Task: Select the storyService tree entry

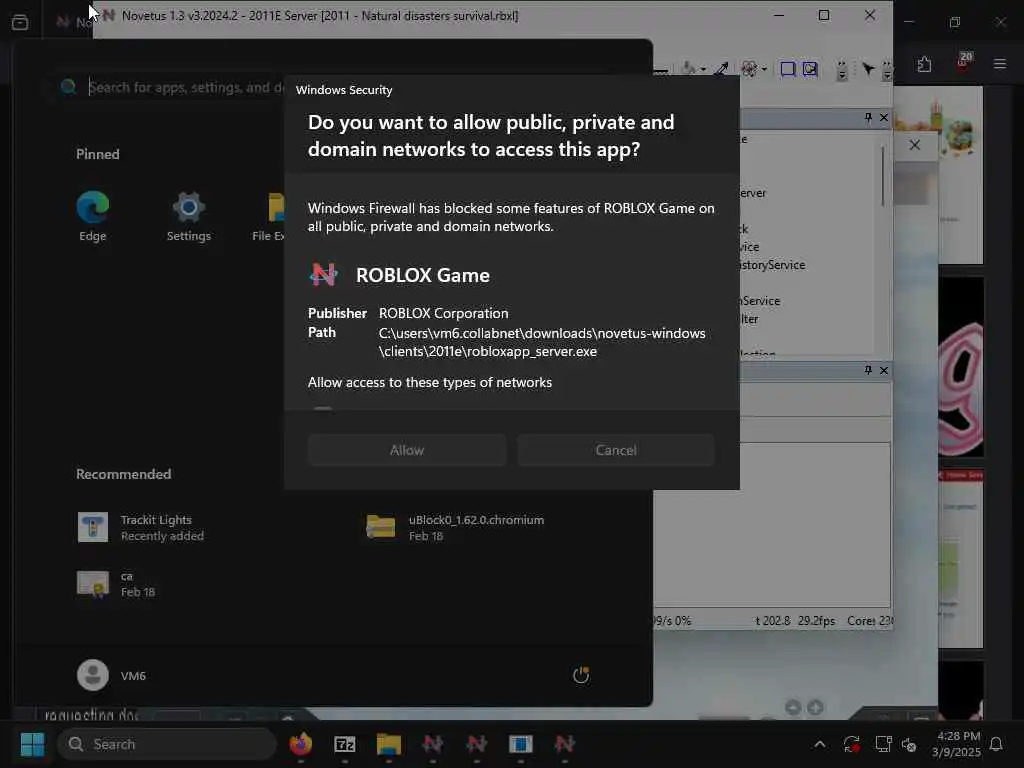Action: click(x=773, y=265)
